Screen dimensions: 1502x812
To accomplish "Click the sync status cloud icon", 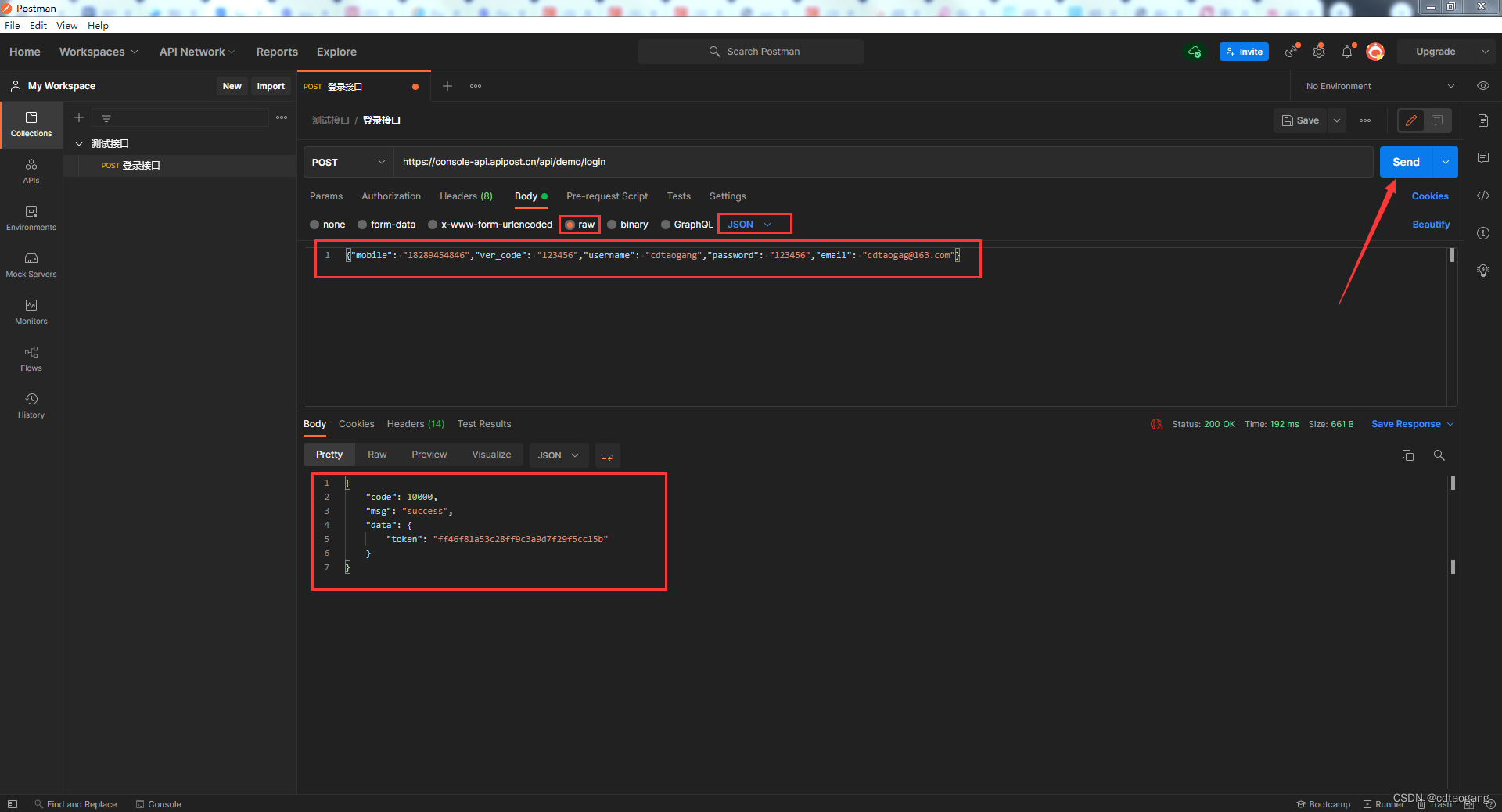I will pos(1195,52).
